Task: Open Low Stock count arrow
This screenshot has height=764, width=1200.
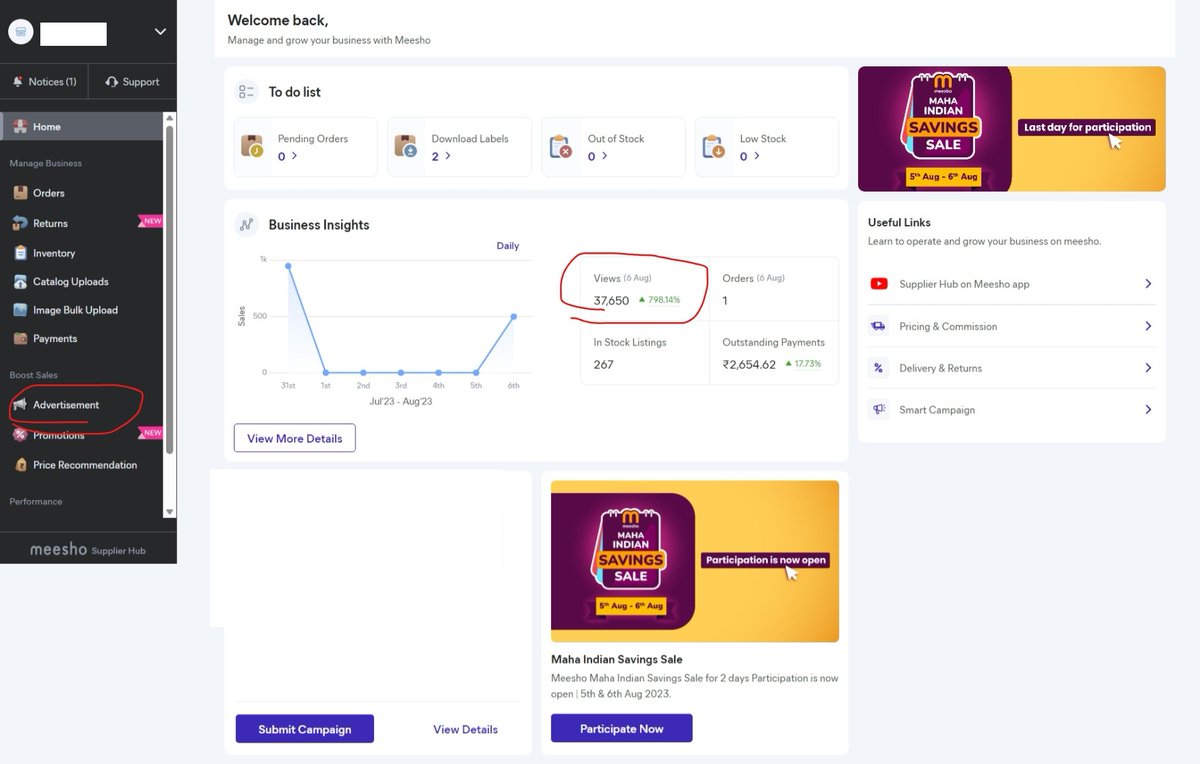Action: (x=756, y=156)
